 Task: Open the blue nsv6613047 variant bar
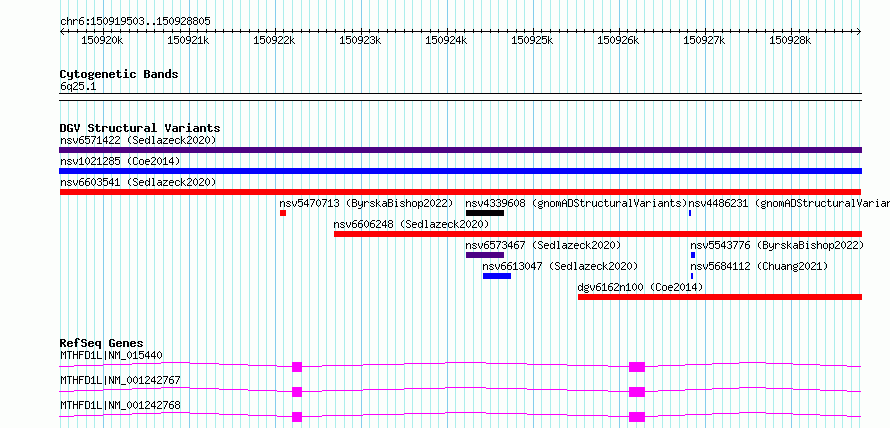point(497,276)
